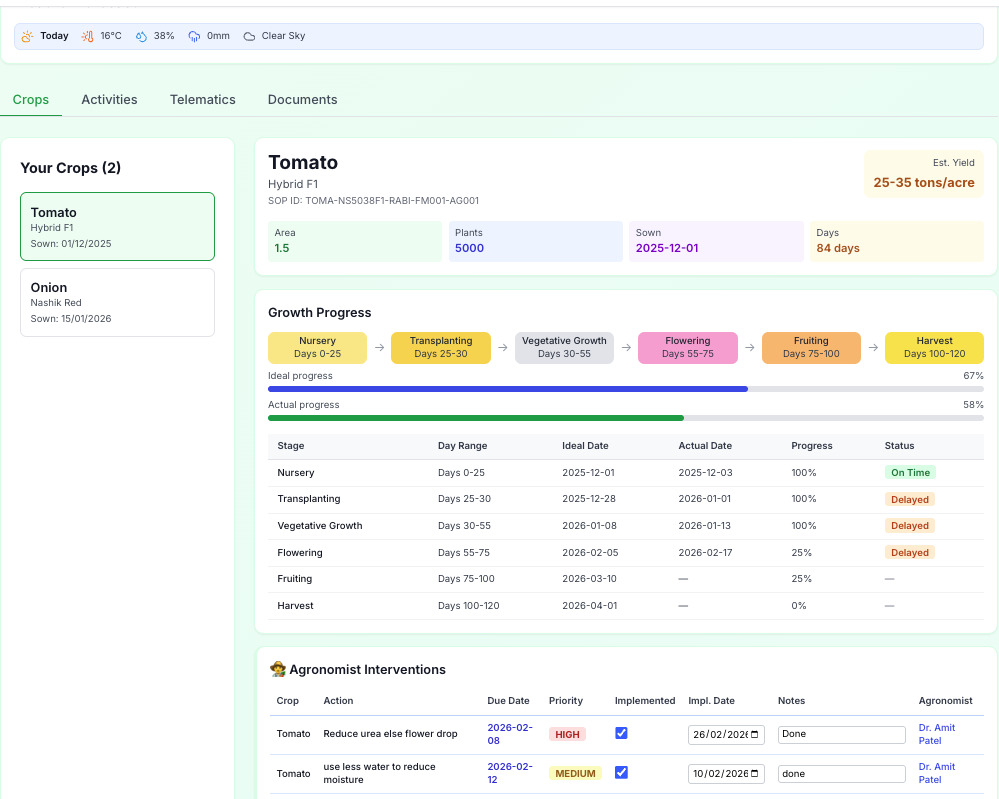This screenshot has width=999, height=799.
Task: Click the 58% actual progress value
Action: [973, 405]
